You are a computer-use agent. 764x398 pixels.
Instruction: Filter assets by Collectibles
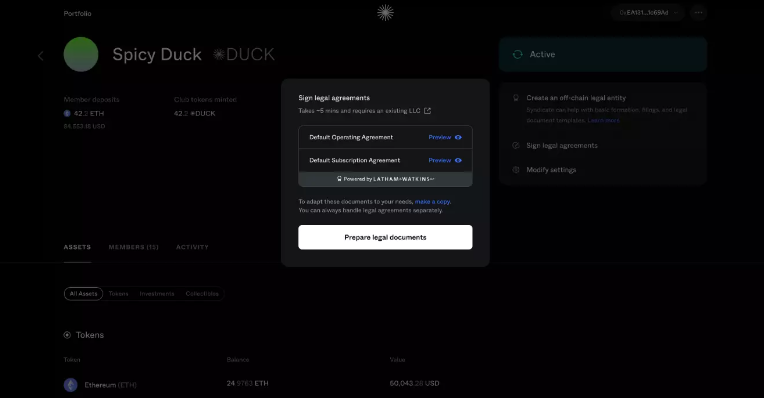pos(202,294)
